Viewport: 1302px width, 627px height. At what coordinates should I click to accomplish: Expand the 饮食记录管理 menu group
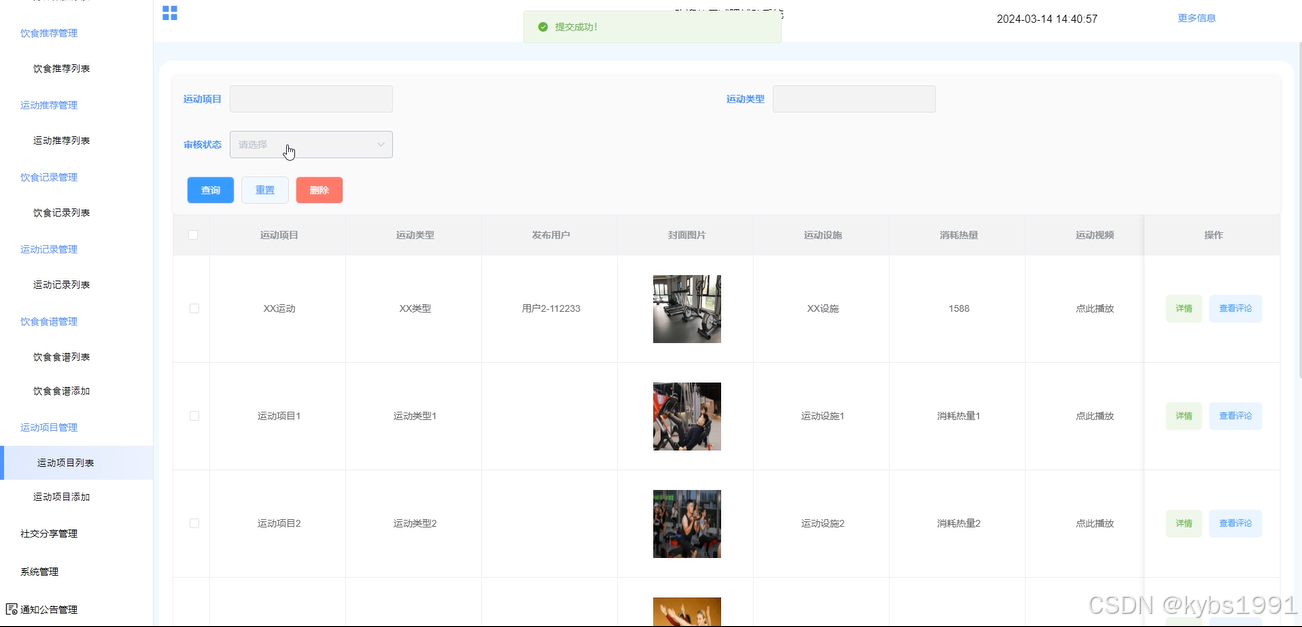pyautogui.click(x=49, y=177)
